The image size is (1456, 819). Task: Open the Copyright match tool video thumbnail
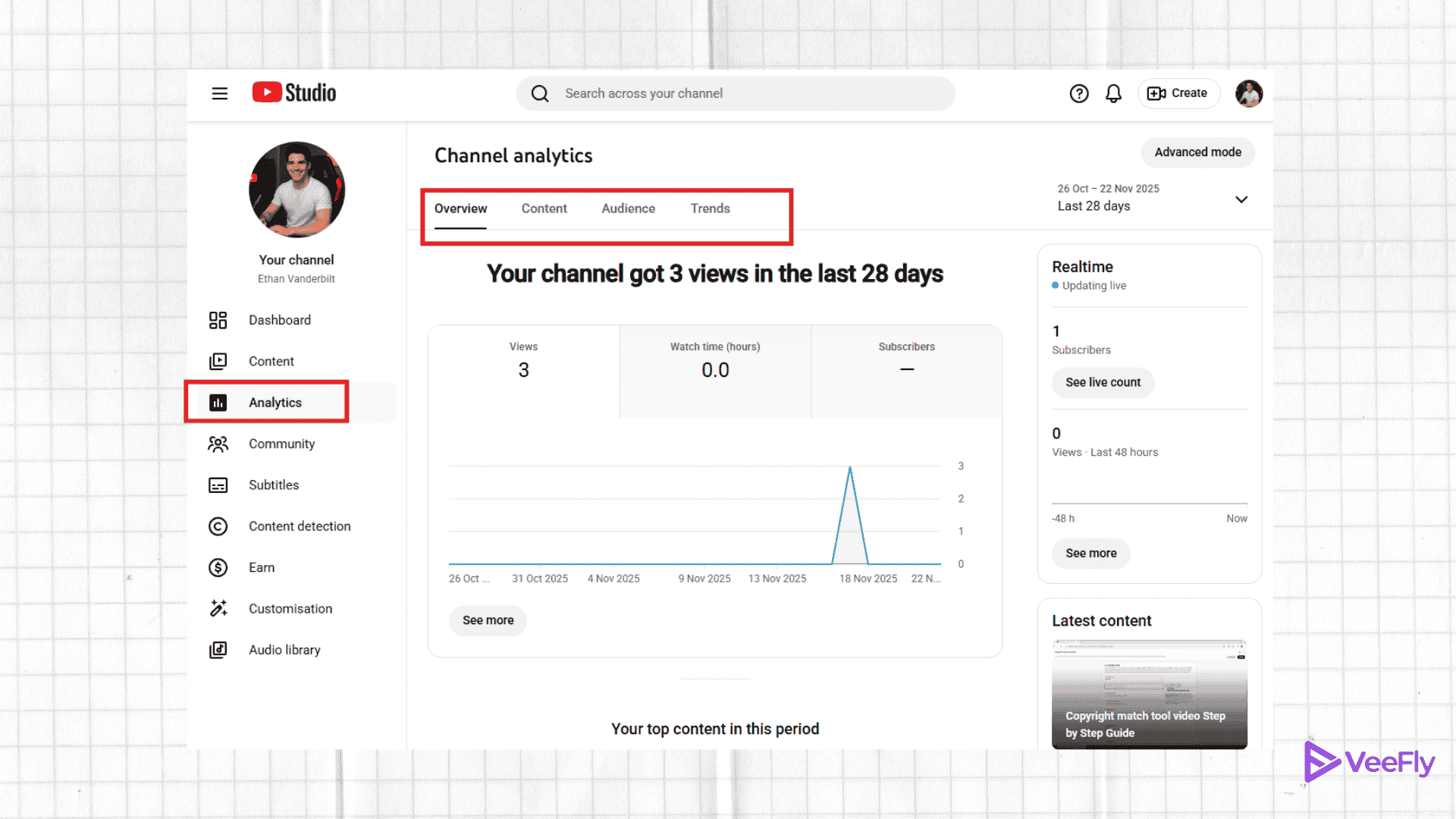(1148, 692)
